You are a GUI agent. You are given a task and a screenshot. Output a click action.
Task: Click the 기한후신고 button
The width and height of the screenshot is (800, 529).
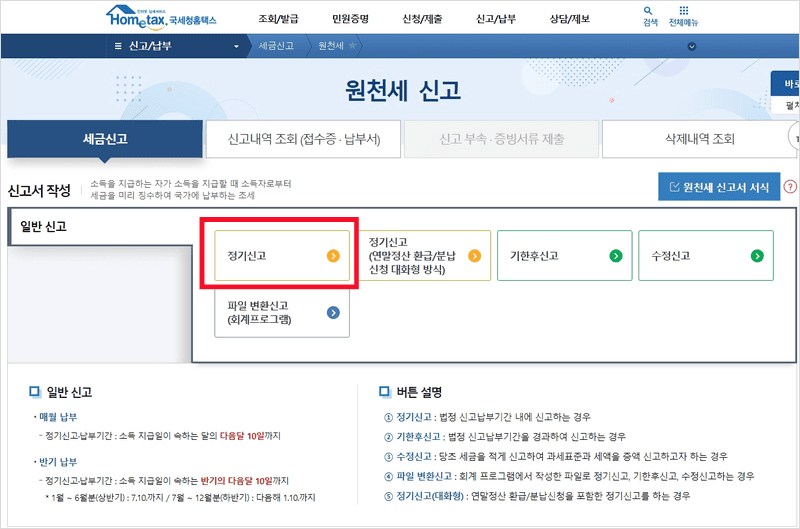pos(565,256)
